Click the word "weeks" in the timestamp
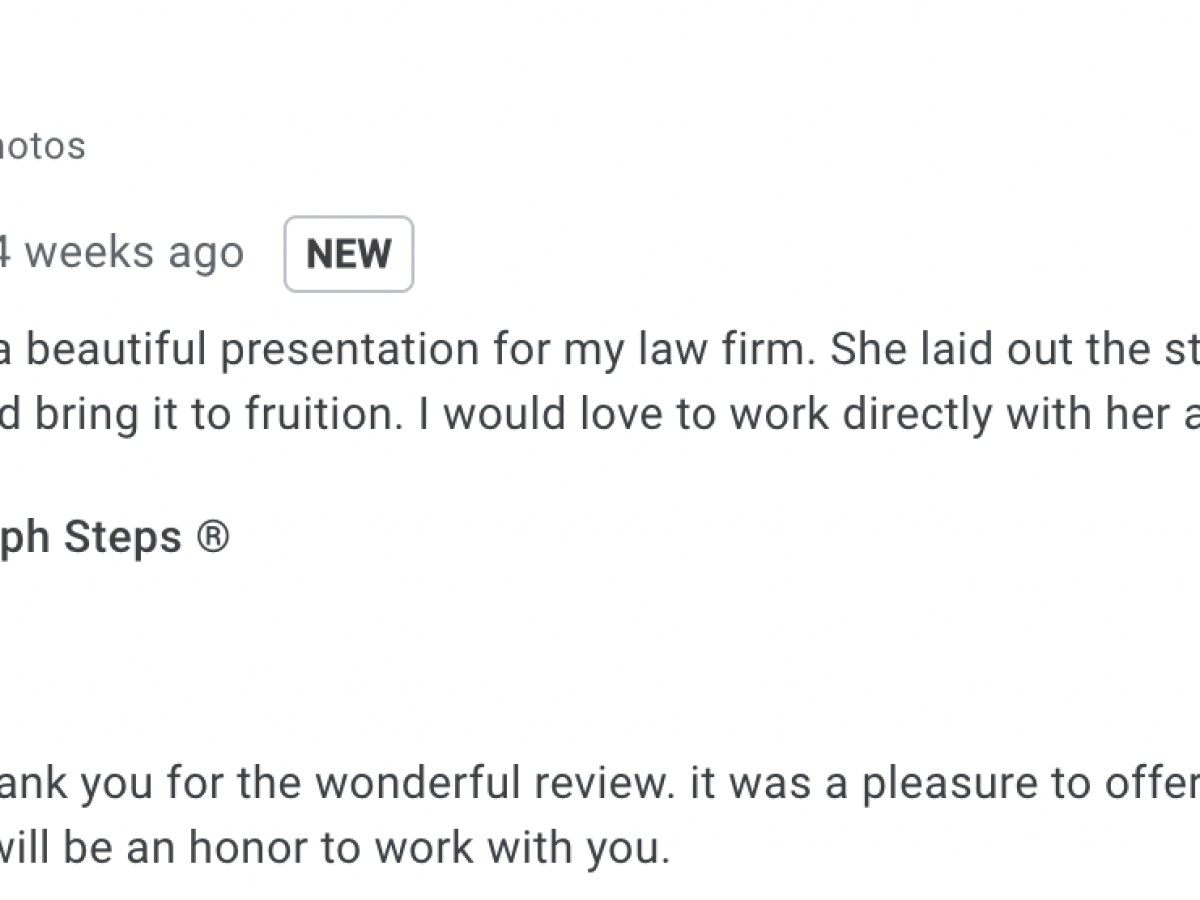This screenshot has width=1200, height=900. [89, 253]
